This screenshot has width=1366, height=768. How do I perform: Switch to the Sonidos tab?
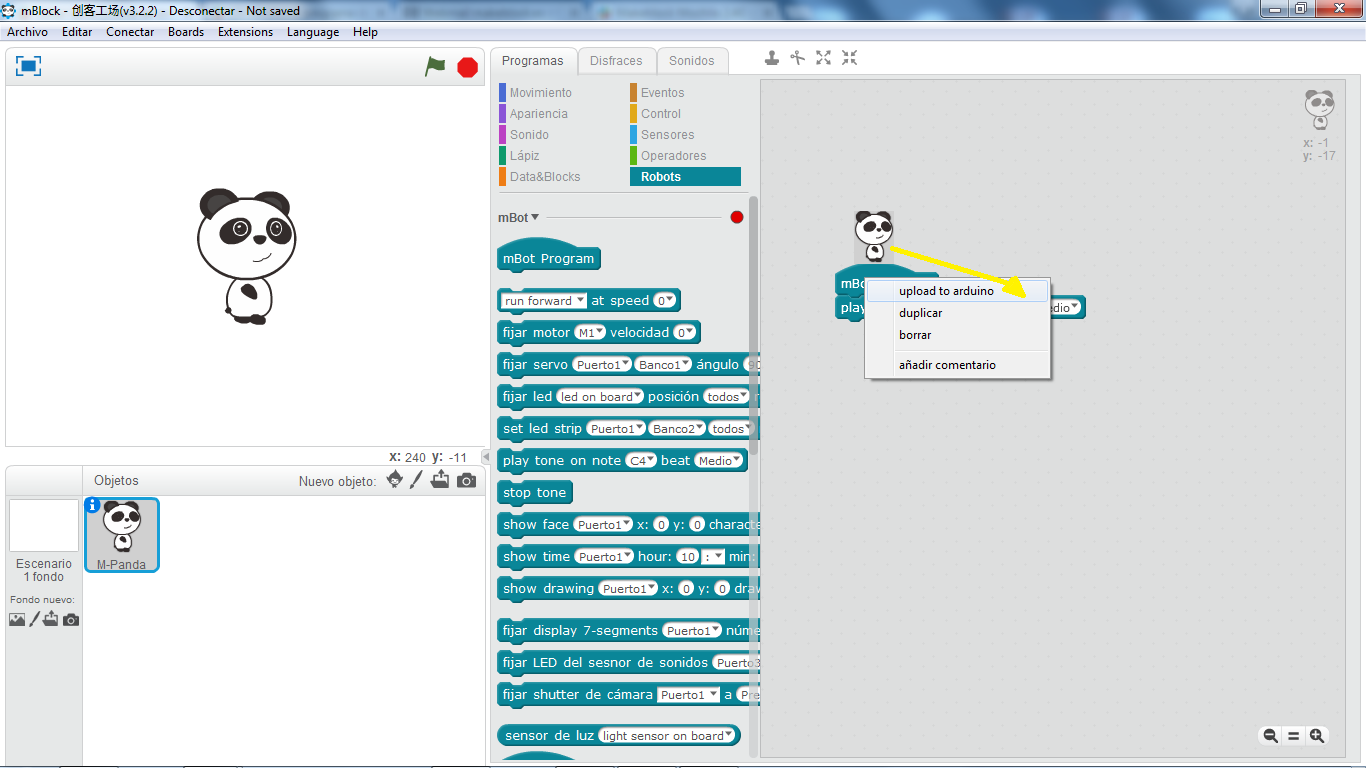click(x=692, y=61)
